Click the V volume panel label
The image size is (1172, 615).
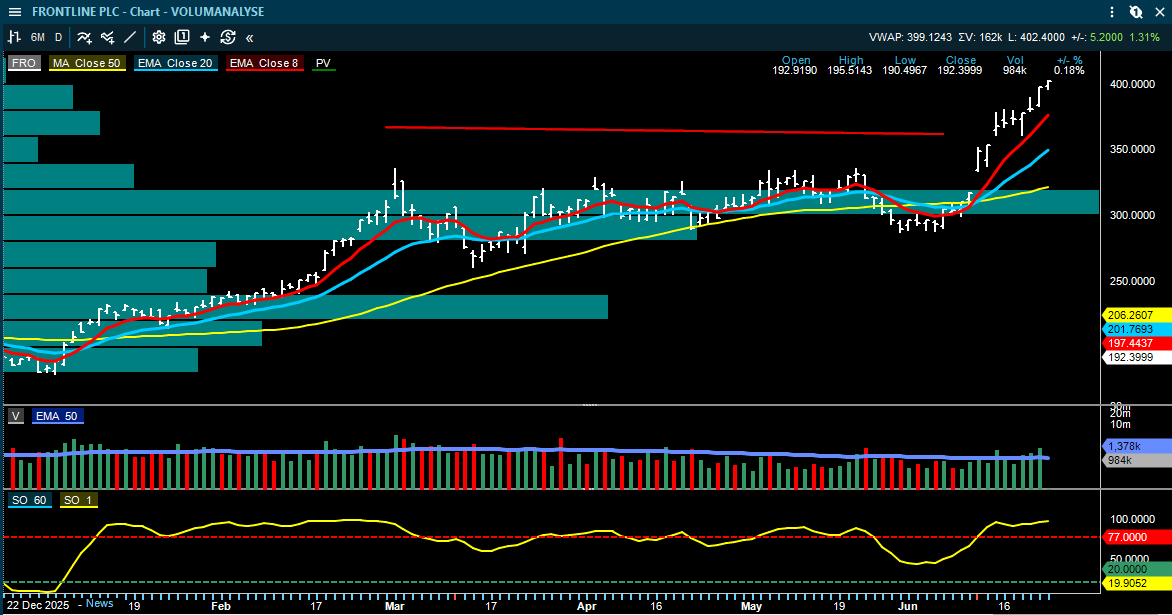coord(16,416)
